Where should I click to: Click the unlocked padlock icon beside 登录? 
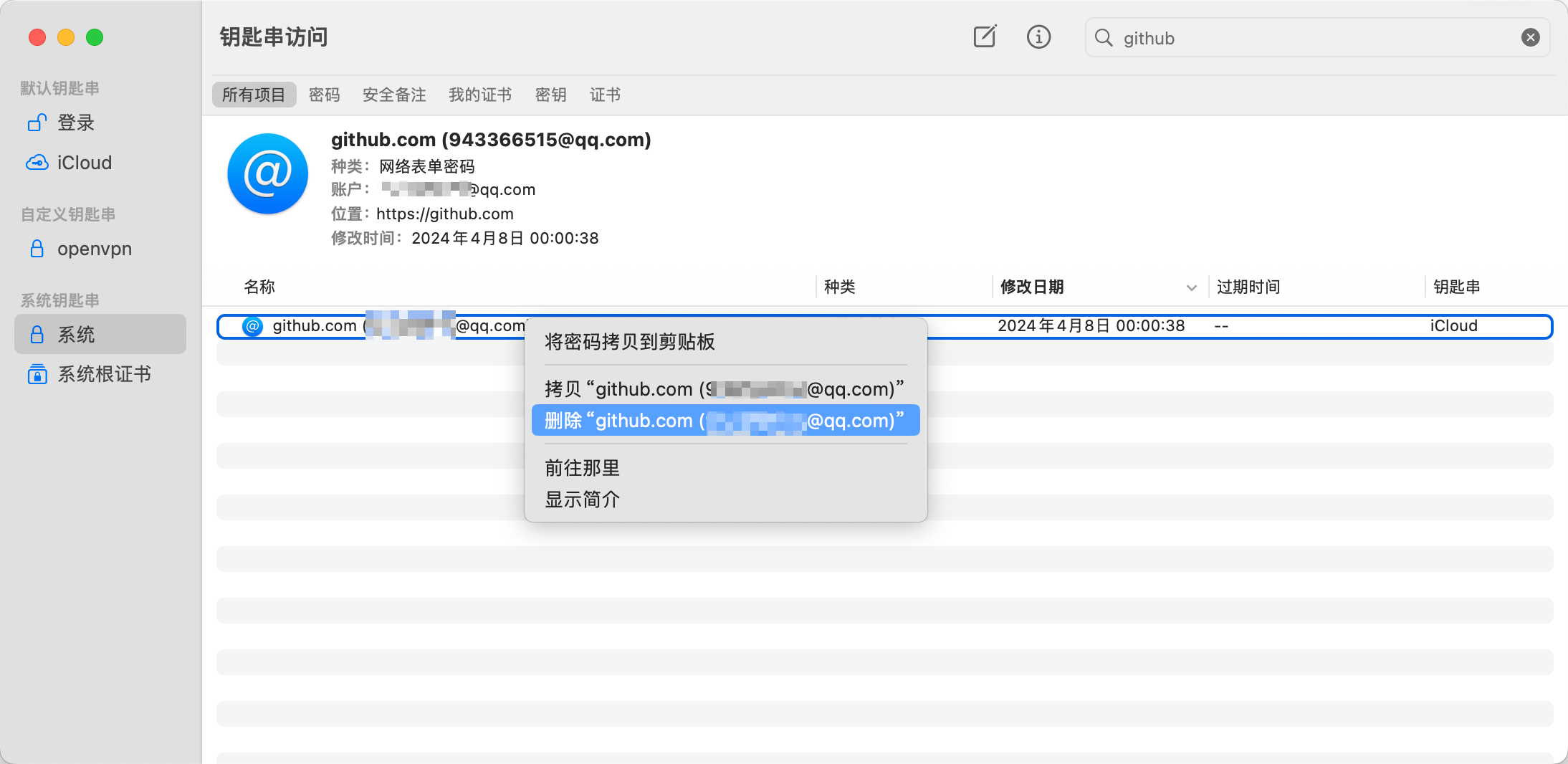coord(37,123)
